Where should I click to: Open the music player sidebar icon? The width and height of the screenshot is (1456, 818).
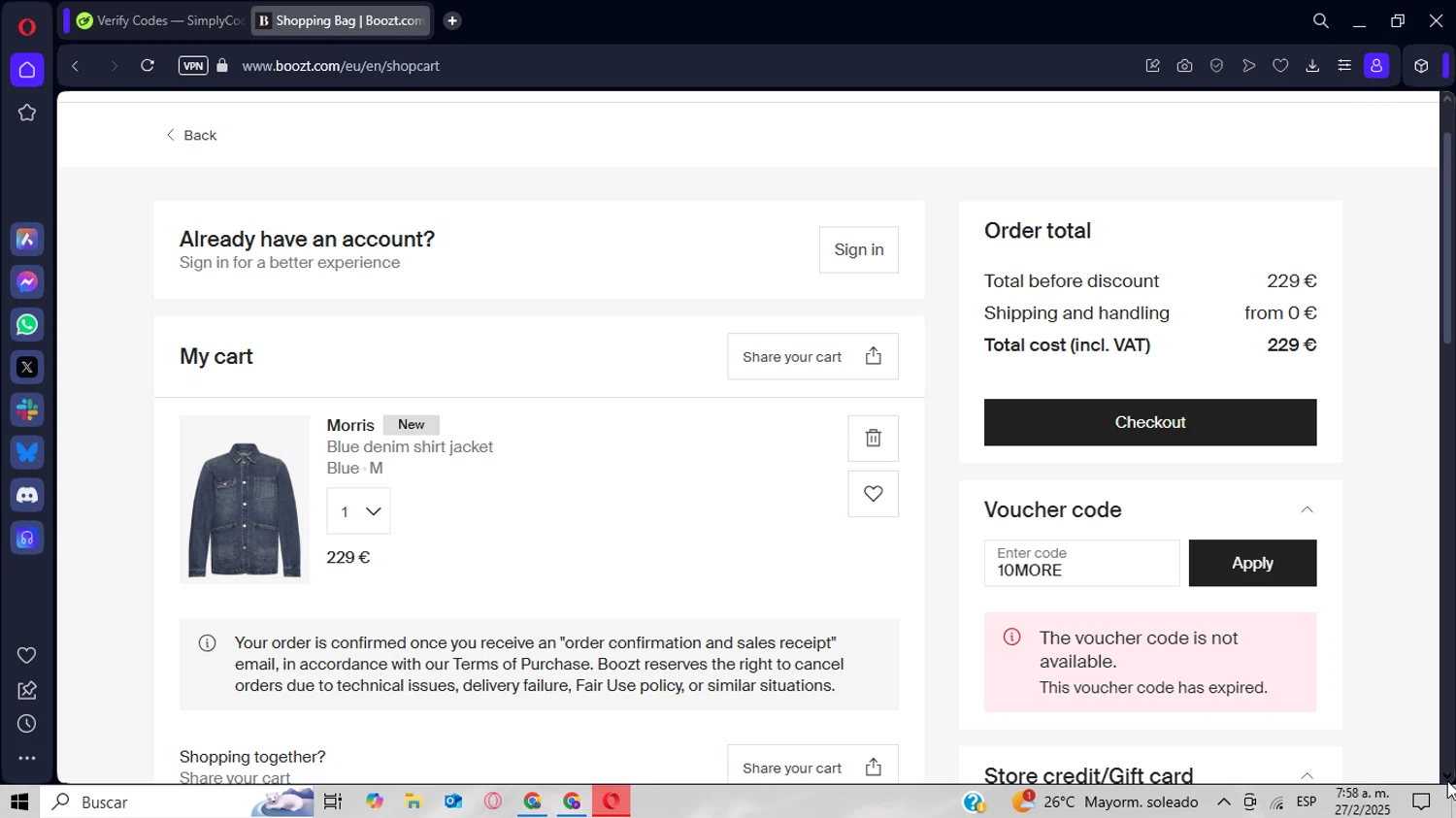point(27,538)
